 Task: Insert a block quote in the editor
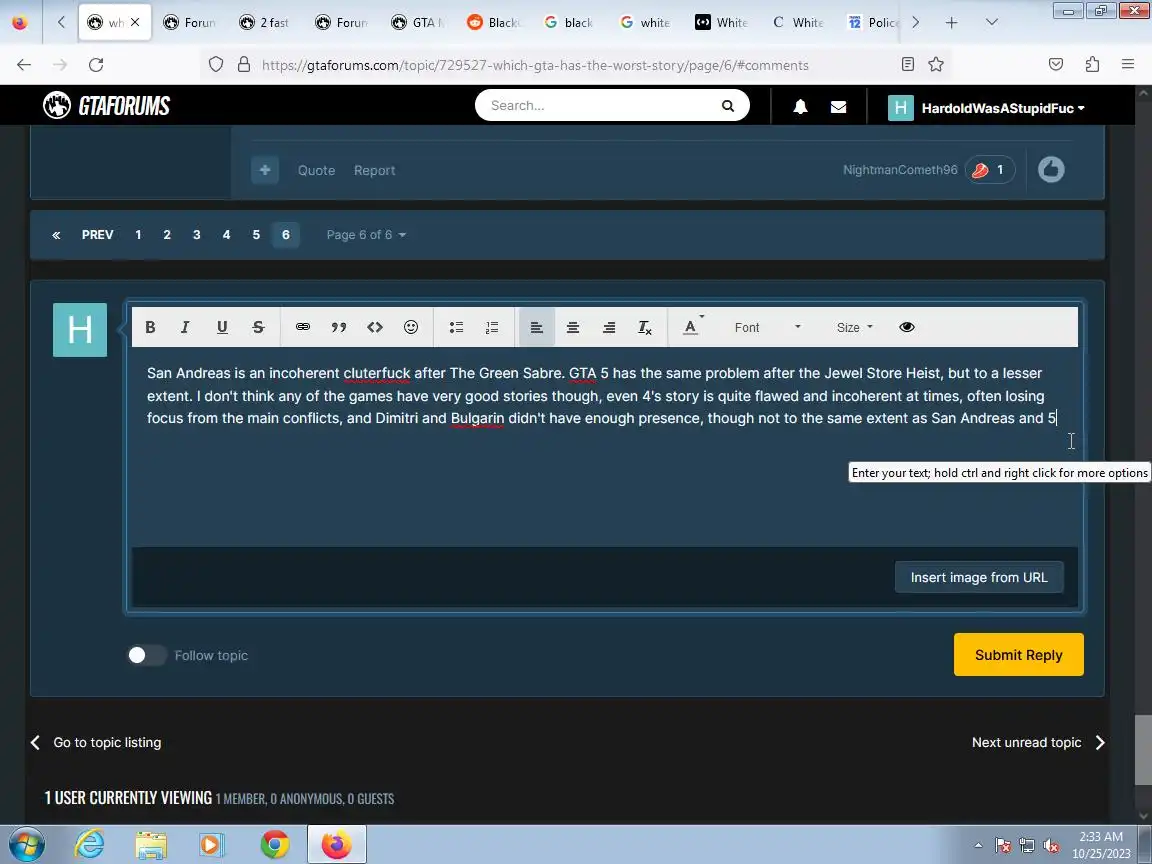point(339,327)
